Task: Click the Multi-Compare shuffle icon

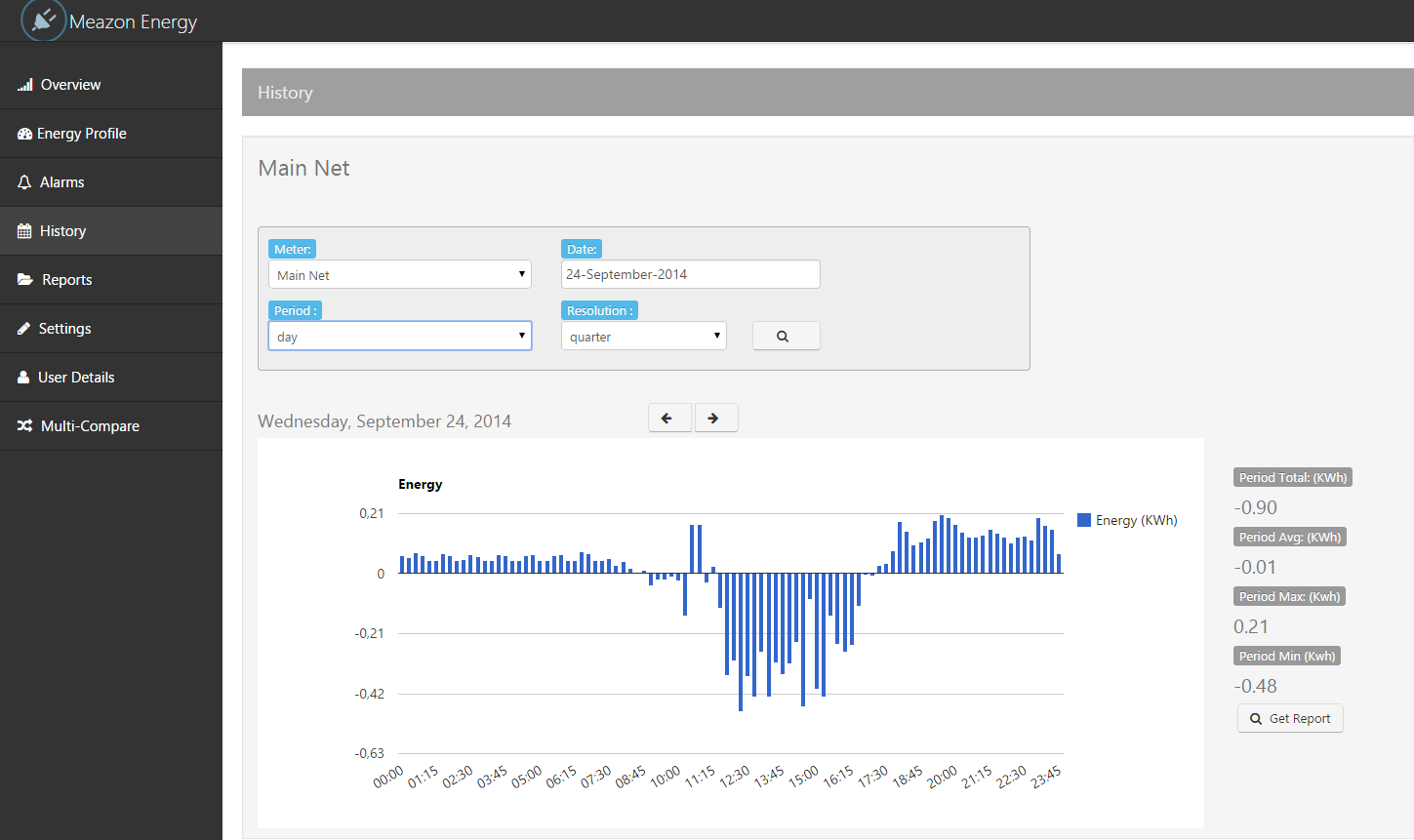Action: [25, 426]
